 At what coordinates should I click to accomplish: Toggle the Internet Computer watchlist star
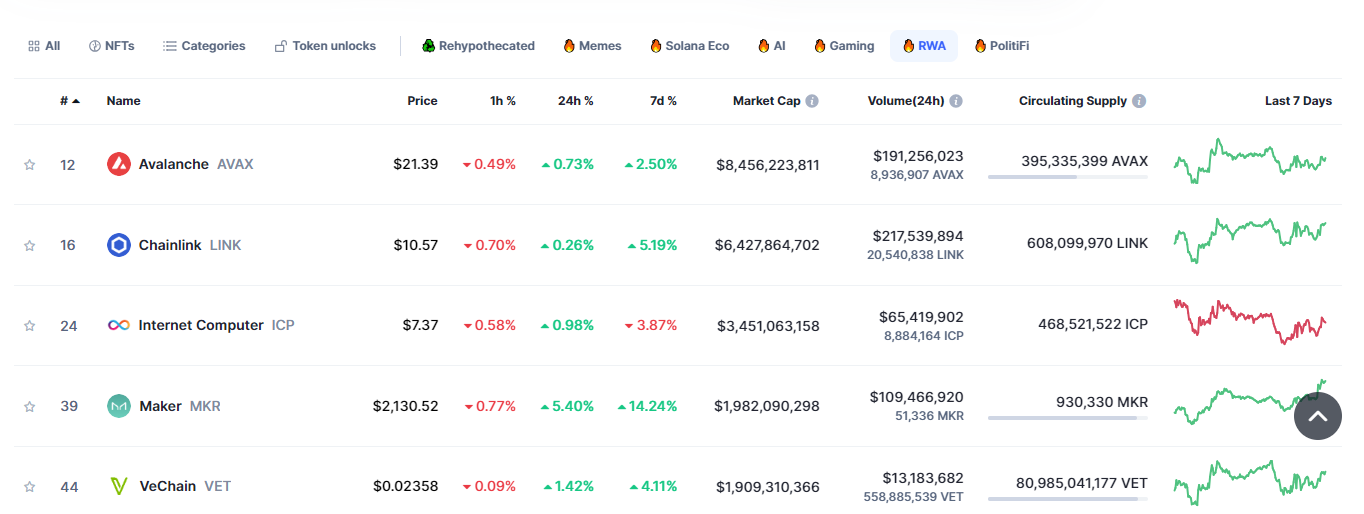[x=30, y=326]
